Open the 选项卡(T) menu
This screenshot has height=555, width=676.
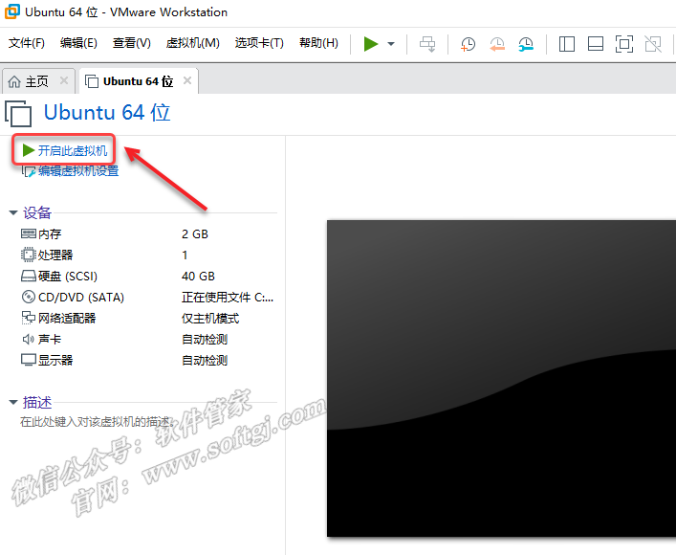(x=259, y=43)
